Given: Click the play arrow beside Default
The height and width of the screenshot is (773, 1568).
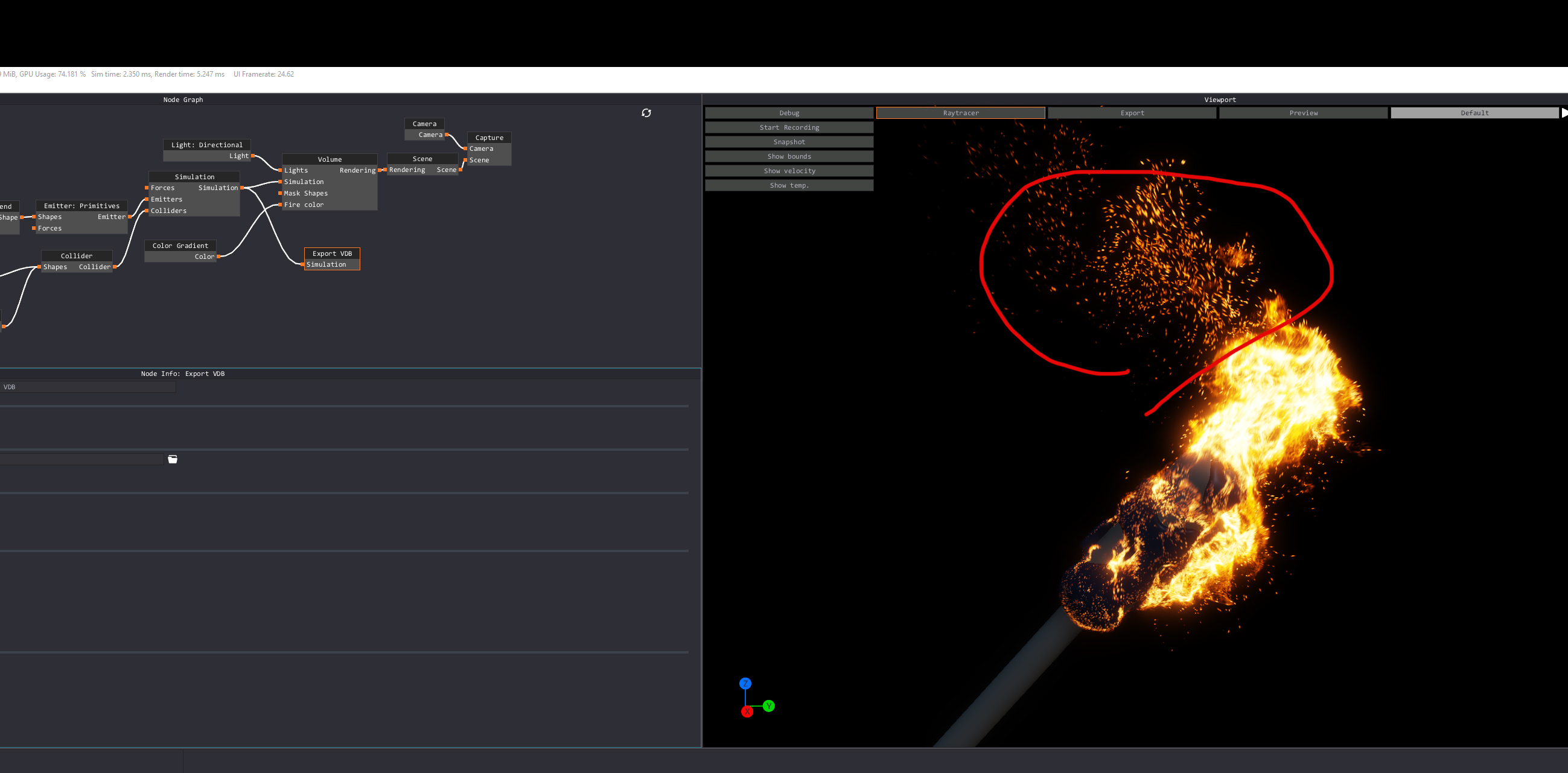Looking at the screenshot, I should pos(1564,113).
